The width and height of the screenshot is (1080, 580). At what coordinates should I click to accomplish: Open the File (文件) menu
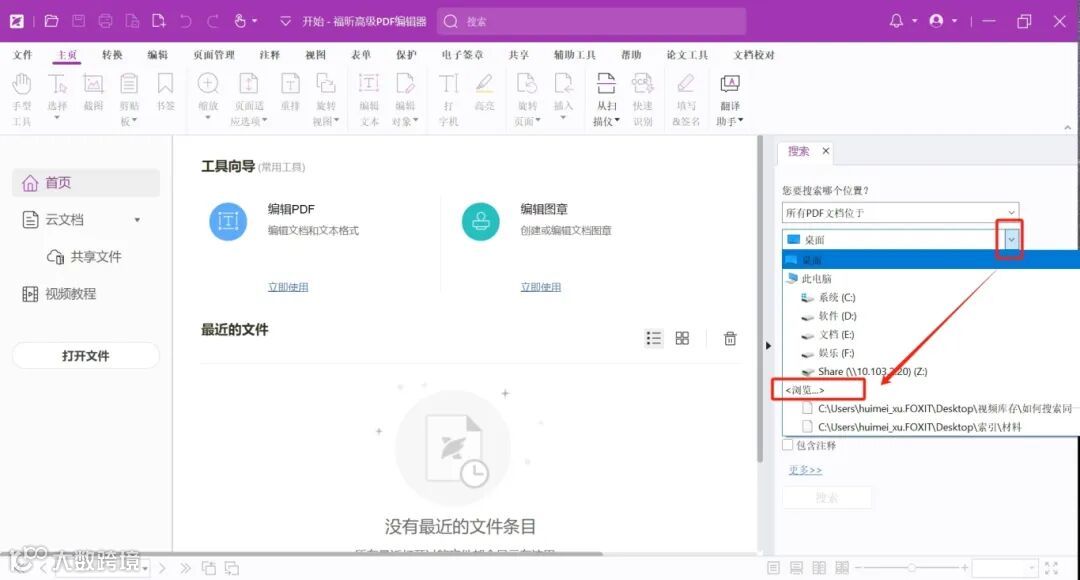(x=22, y=54)
